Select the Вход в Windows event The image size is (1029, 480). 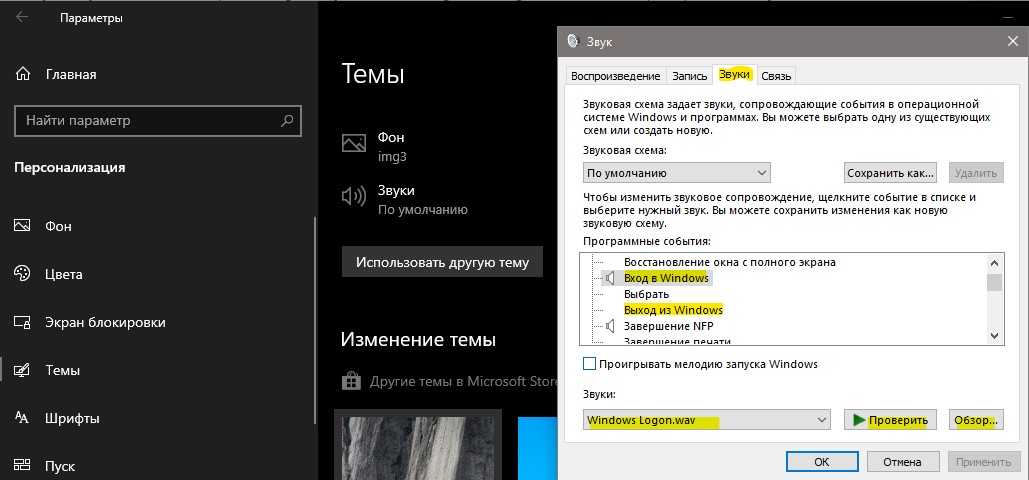click(666, 278)
